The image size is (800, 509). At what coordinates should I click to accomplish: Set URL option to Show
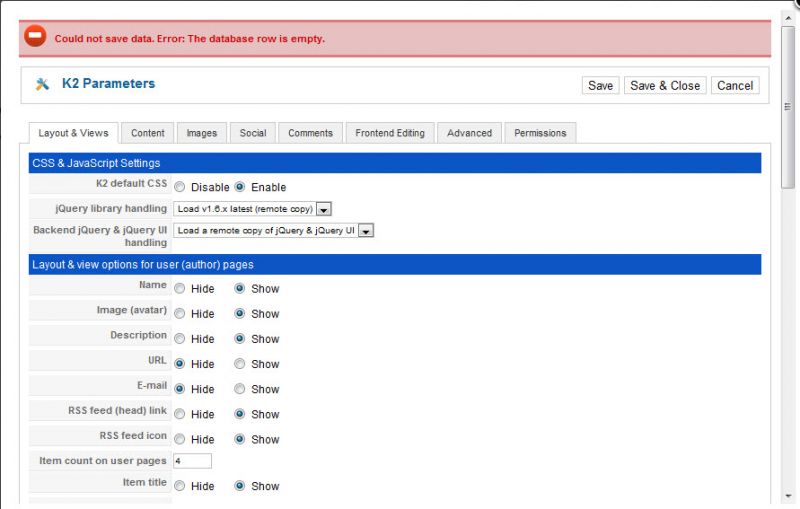[x=240, y=364]
